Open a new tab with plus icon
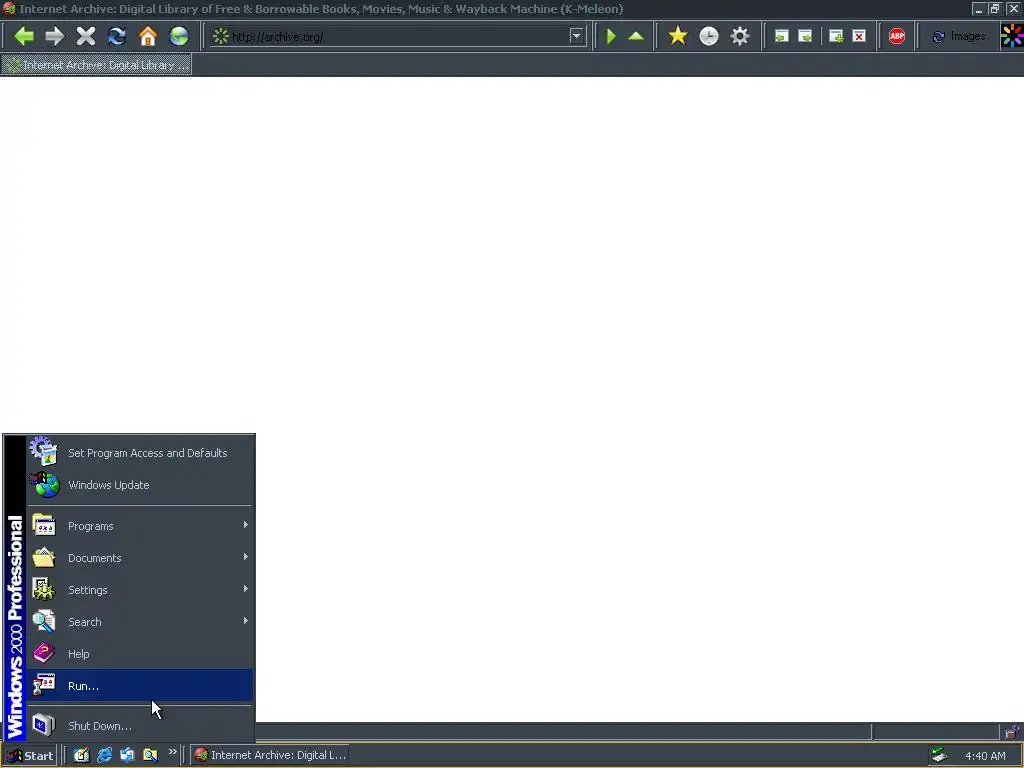Image resolution: width=1024 pixels, height=768 pixels. (836, 36)
